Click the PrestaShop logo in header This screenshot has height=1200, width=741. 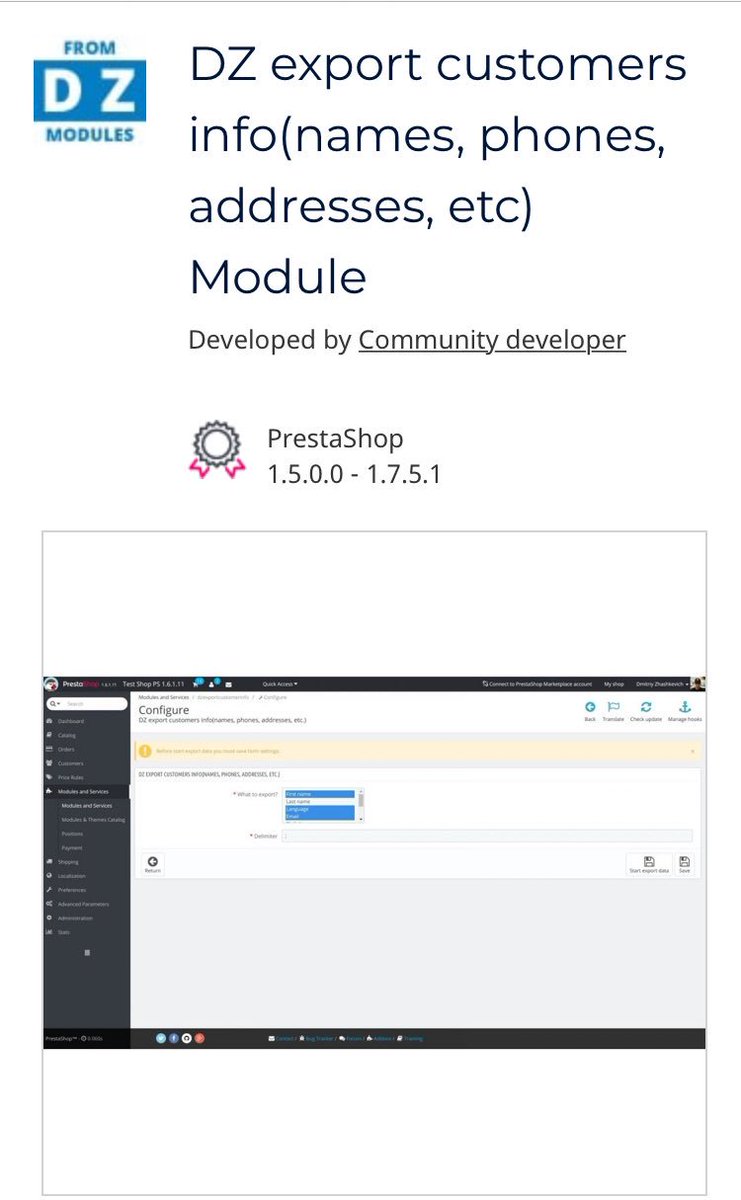point(82,684)
